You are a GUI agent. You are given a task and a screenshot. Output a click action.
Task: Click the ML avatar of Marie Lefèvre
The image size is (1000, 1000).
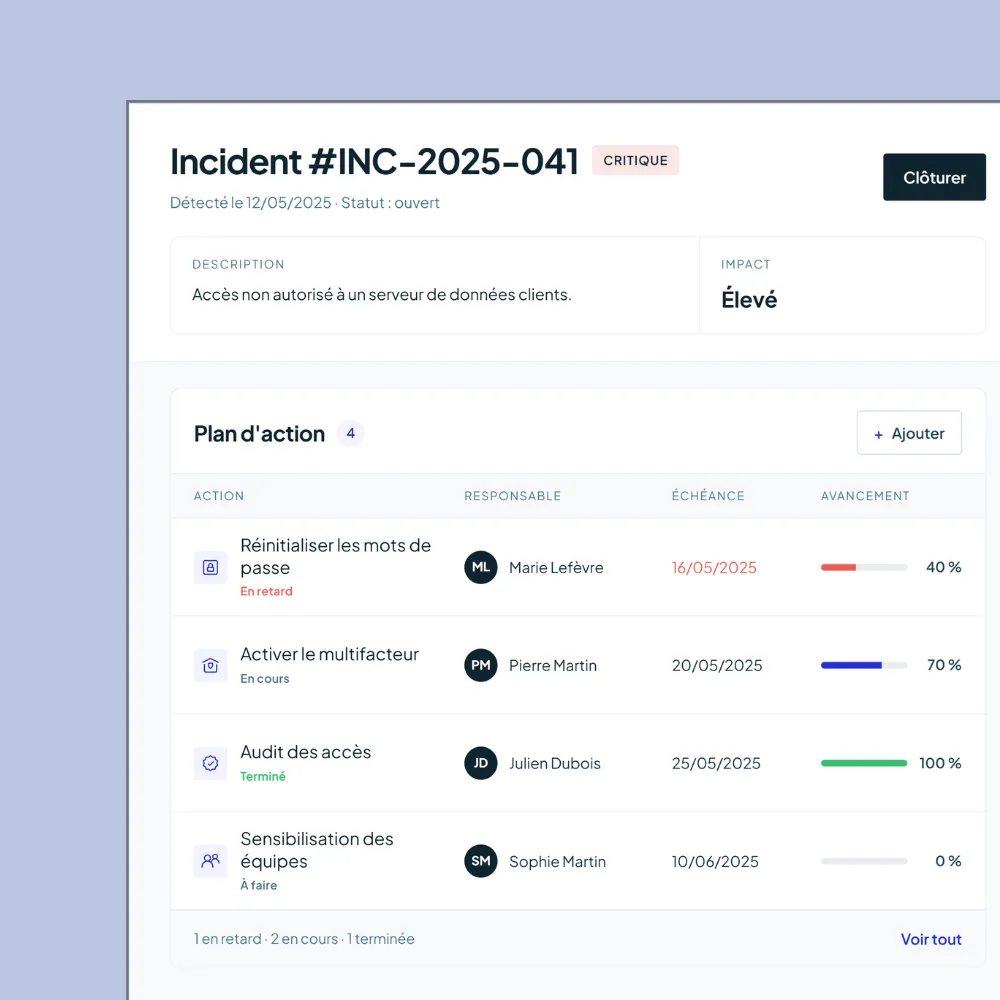pos(481,568)
